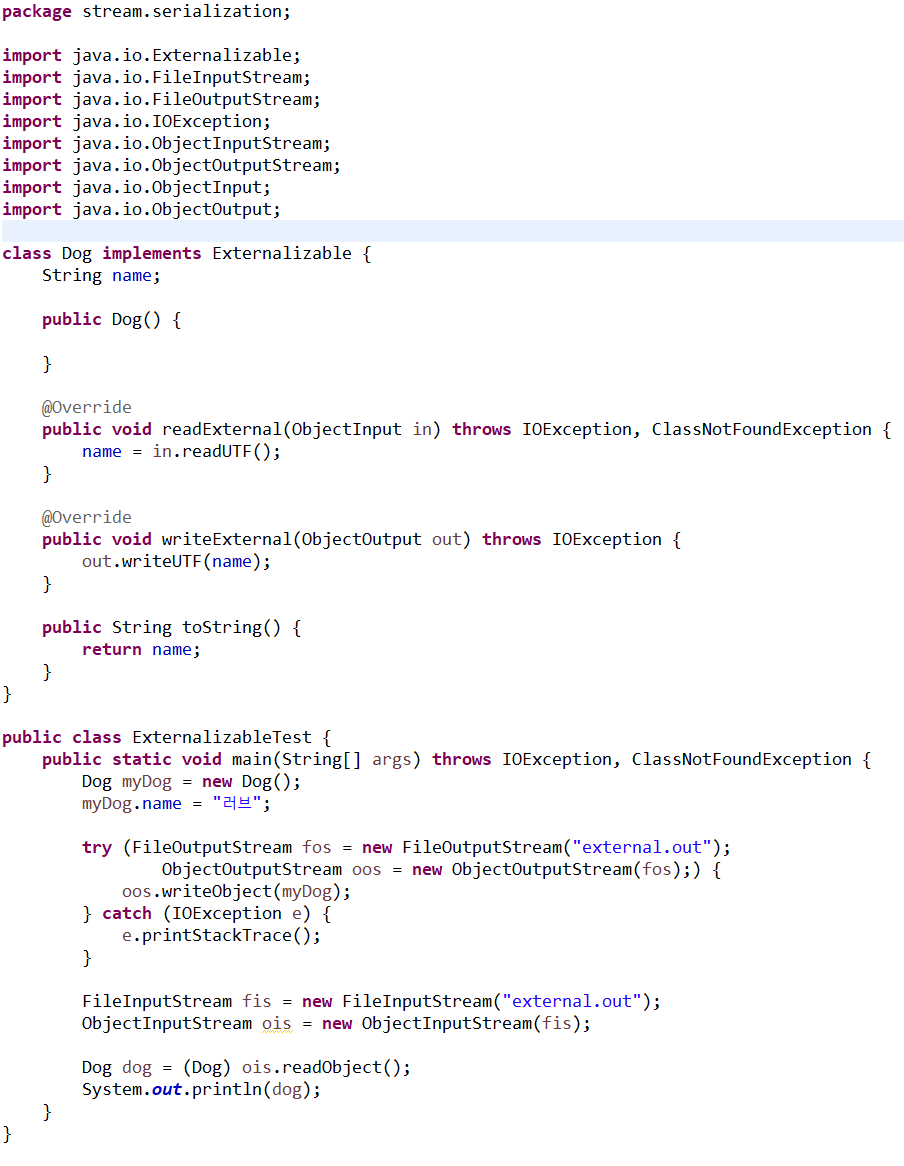Click the writeExternal method signature
The image size is (904, 1166).
point(361,540)
